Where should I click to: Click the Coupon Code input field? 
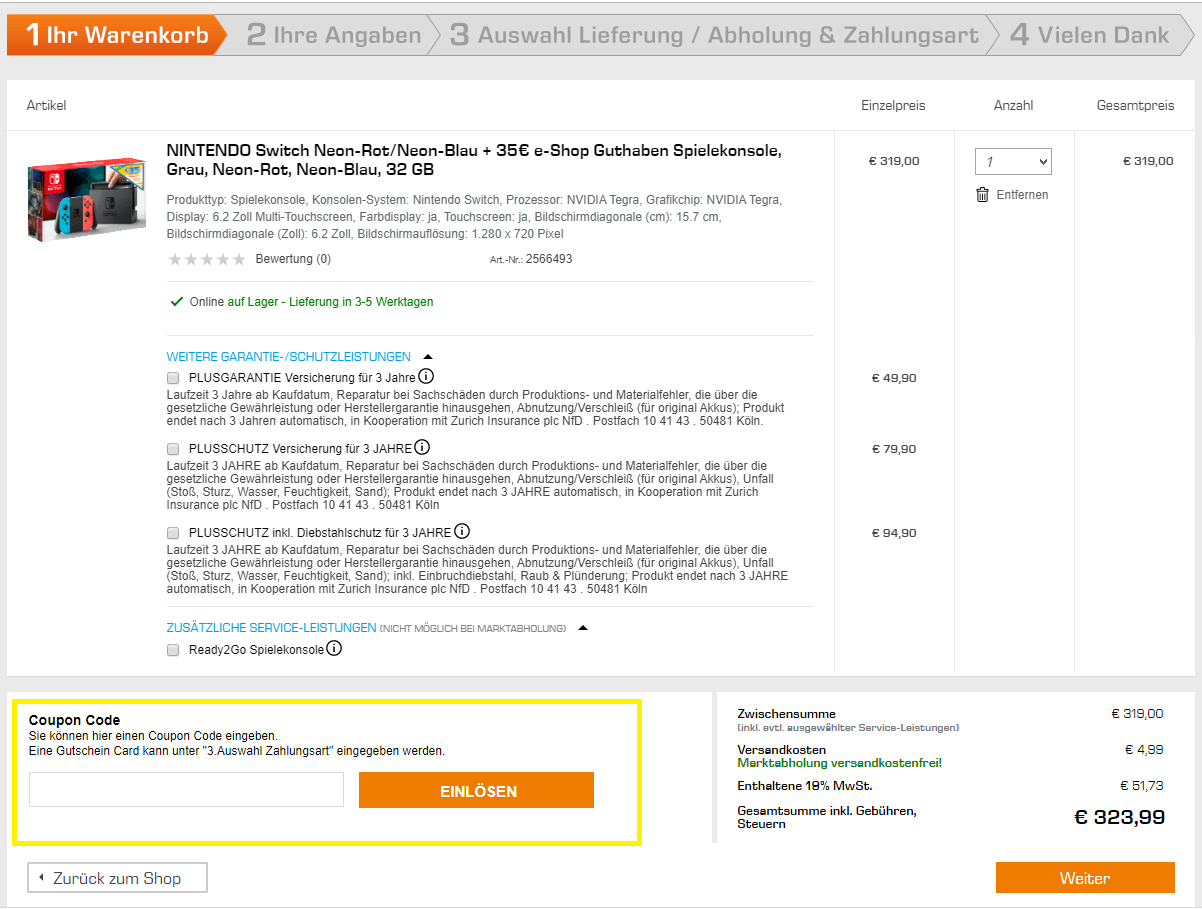pyautogui.click(x=186, y=790)
